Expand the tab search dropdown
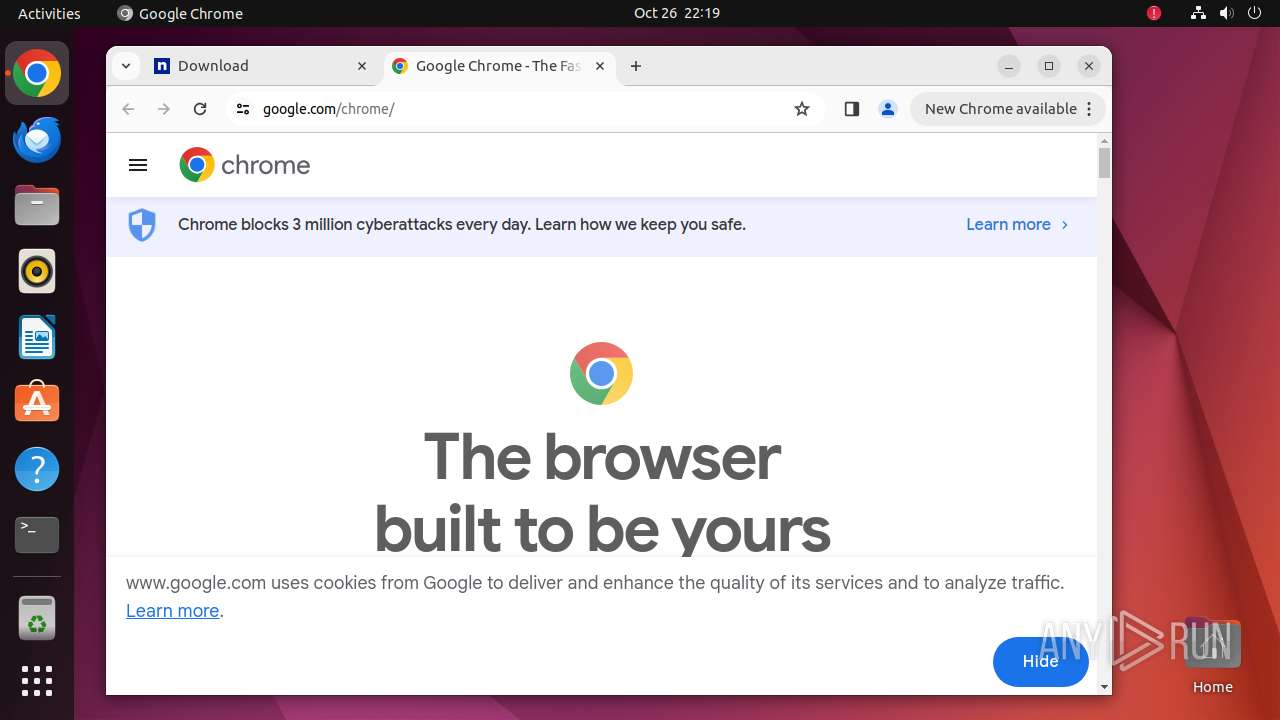 click(x=126, y=66)
